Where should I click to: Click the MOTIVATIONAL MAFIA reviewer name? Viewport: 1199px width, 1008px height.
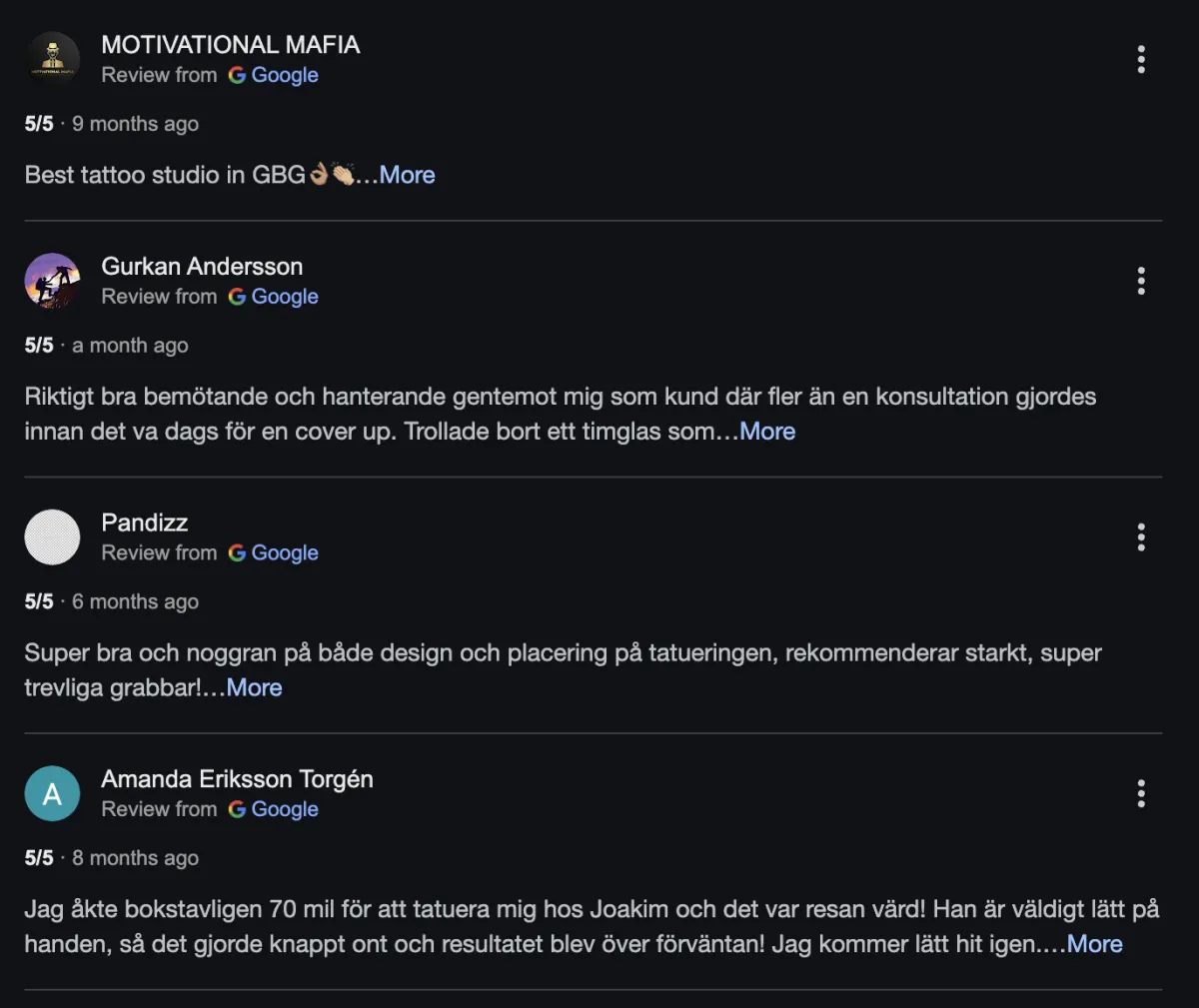pos(230,45)
